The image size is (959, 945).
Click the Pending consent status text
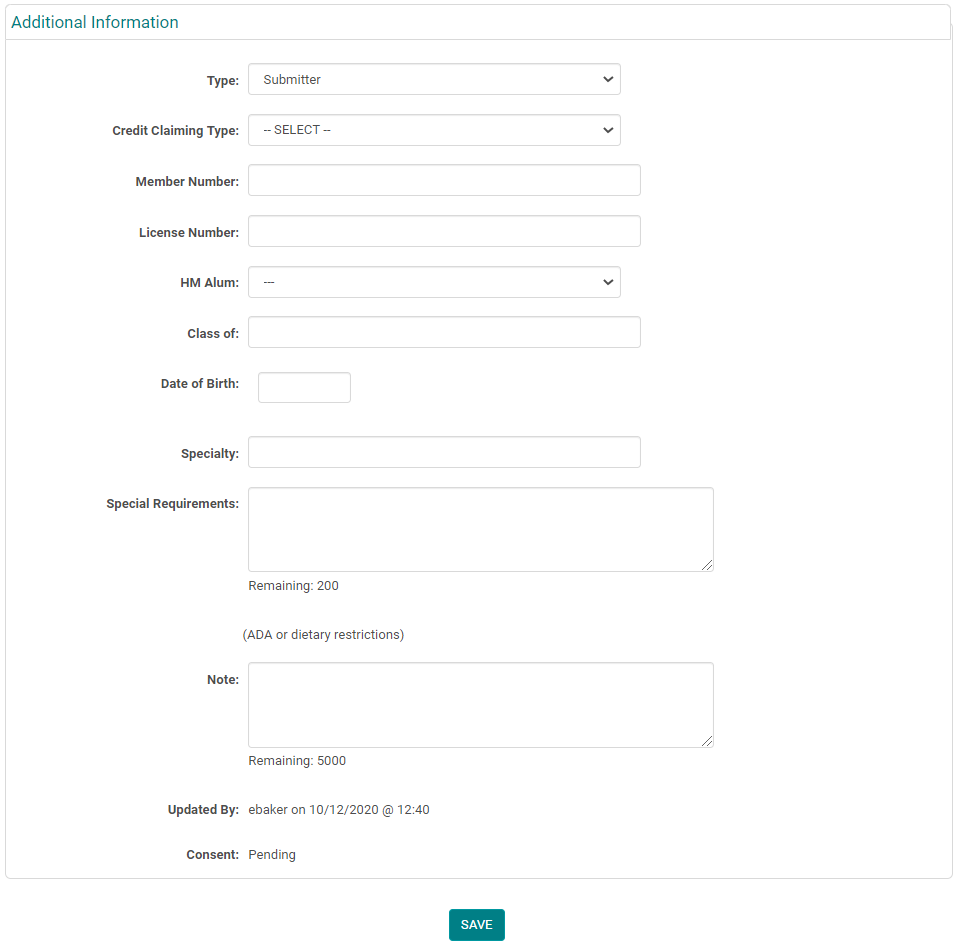pos(272,855)
